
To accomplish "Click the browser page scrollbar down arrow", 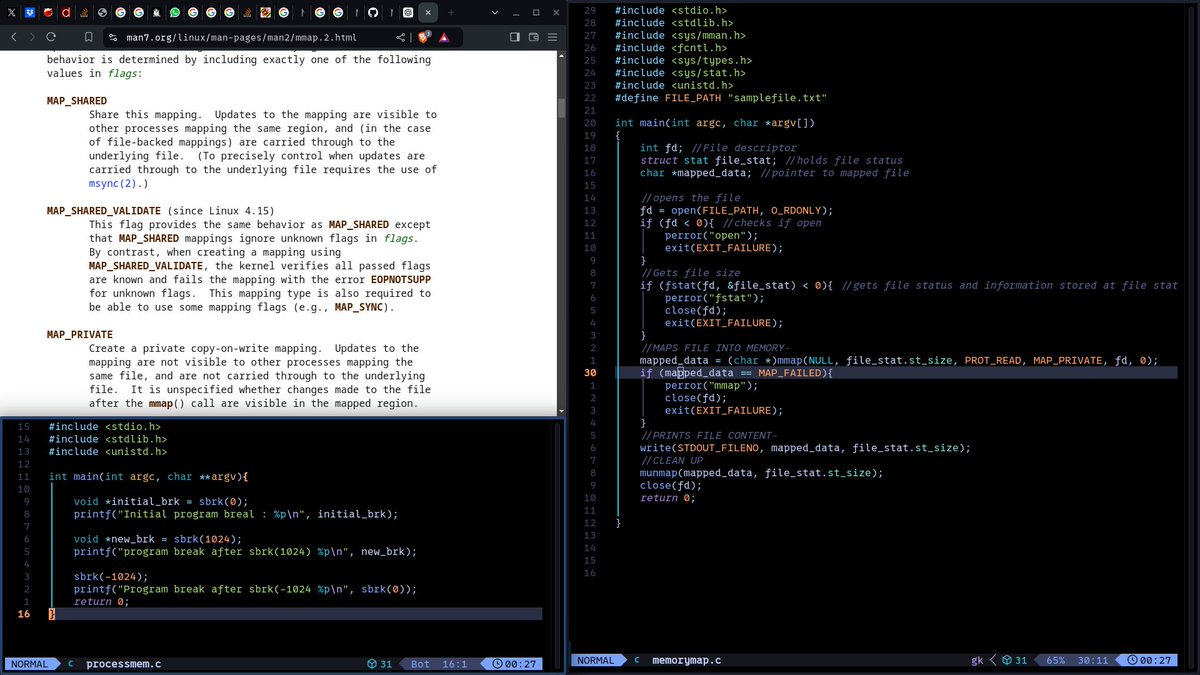I will point(561,410).
